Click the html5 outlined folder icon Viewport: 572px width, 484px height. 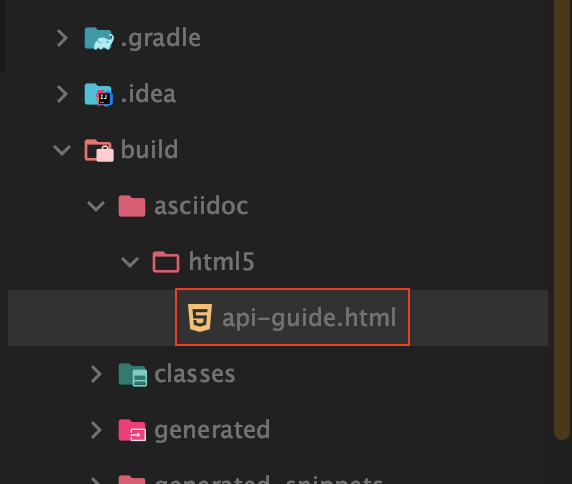166,262
